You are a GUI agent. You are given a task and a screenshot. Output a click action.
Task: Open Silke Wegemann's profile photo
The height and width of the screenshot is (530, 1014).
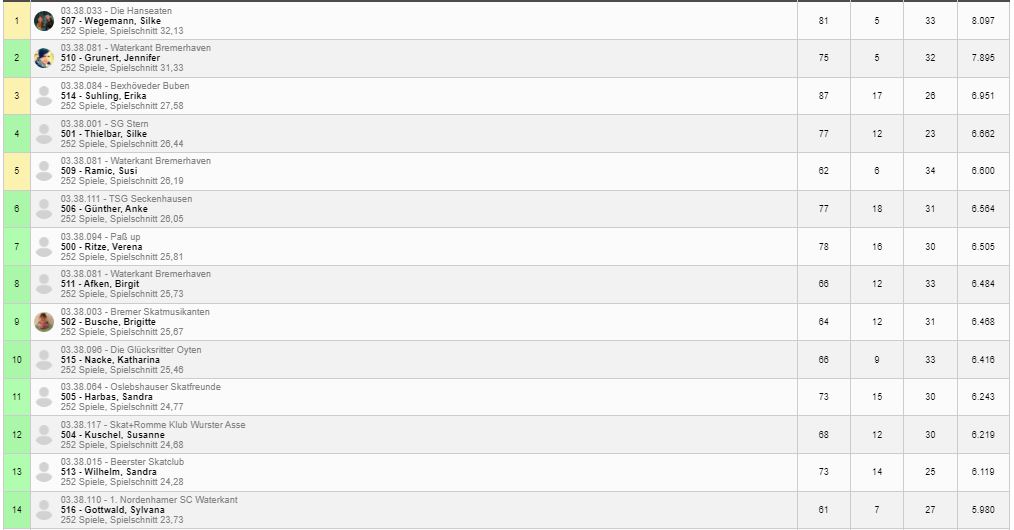[x=44, y=21]
